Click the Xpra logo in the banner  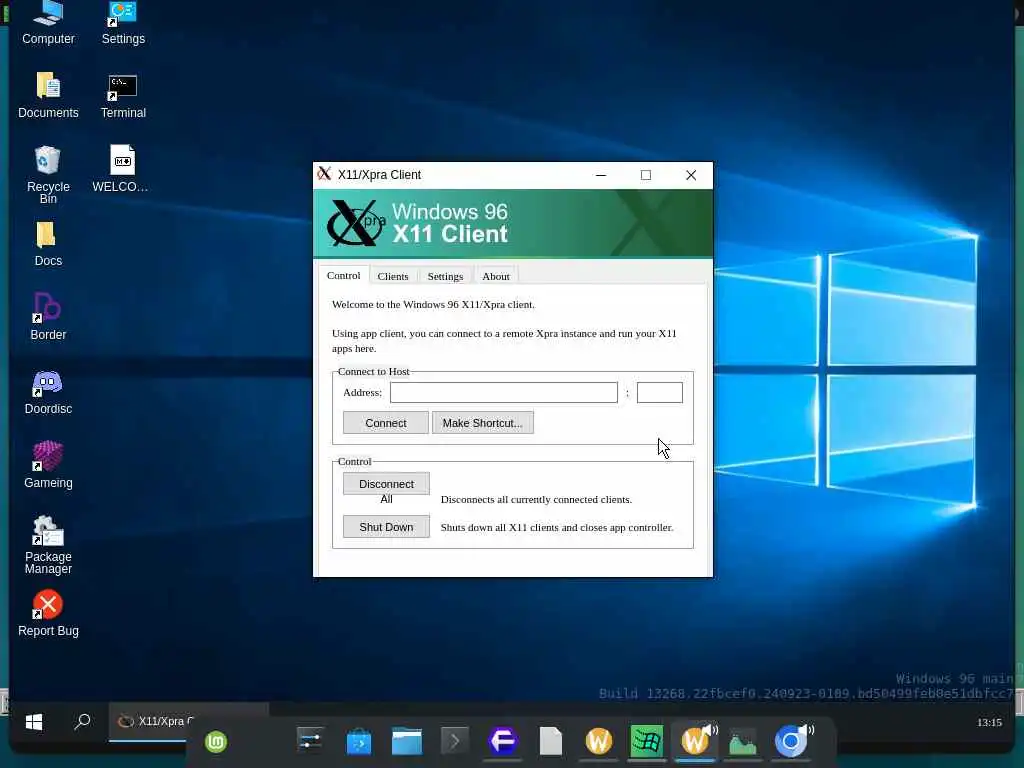tap(356, 223)
